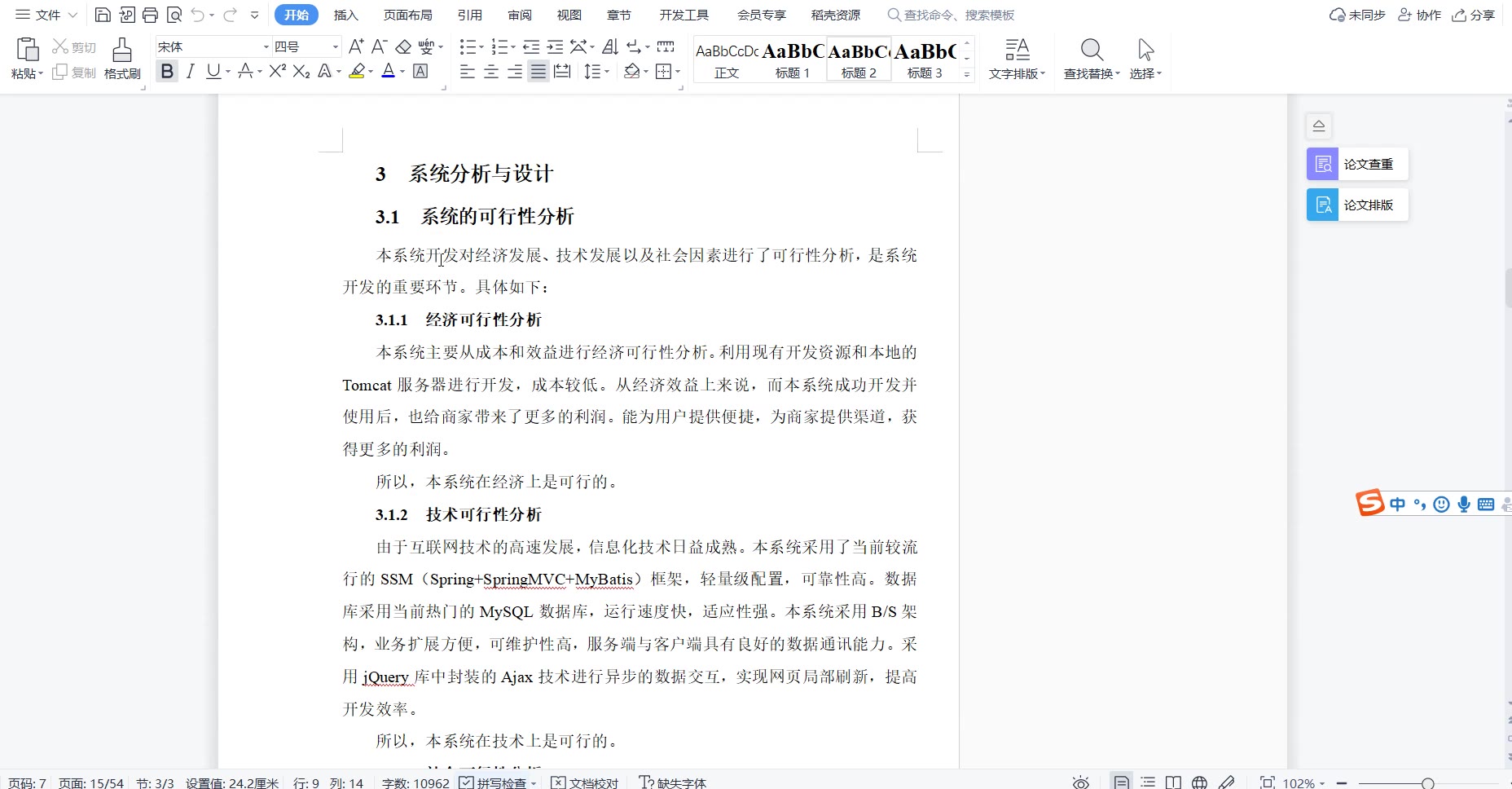Click the zoom slider handle in status bar
The width and height of the screenshot is (1512, 789).
[x=1427, y=782]
